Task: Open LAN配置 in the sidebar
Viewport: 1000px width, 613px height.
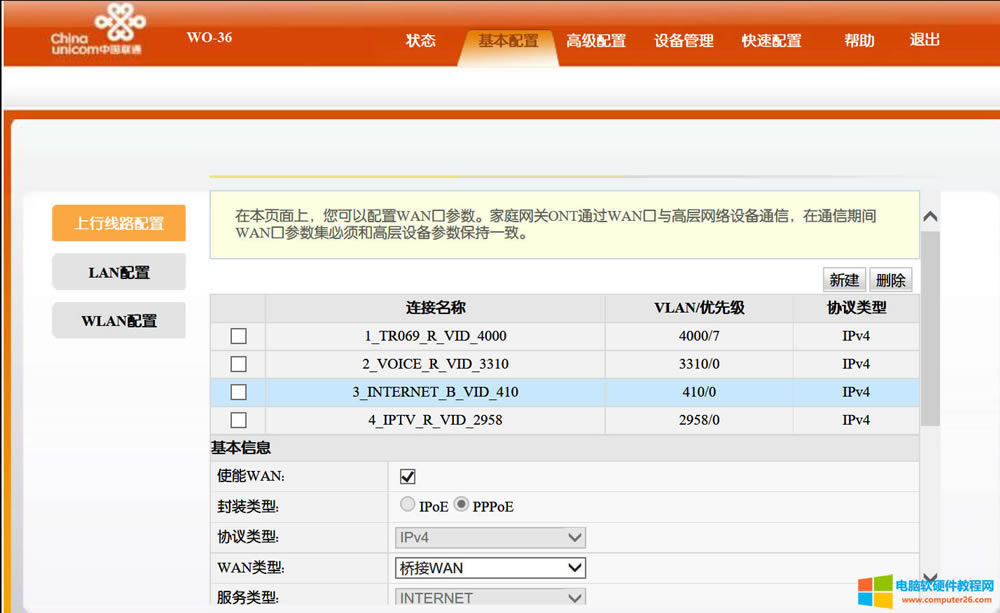Action: tap(119, 272)
